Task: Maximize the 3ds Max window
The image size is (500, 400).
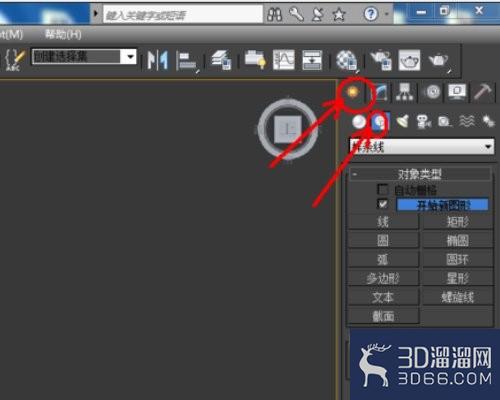Action: click(x=445, y=11)
